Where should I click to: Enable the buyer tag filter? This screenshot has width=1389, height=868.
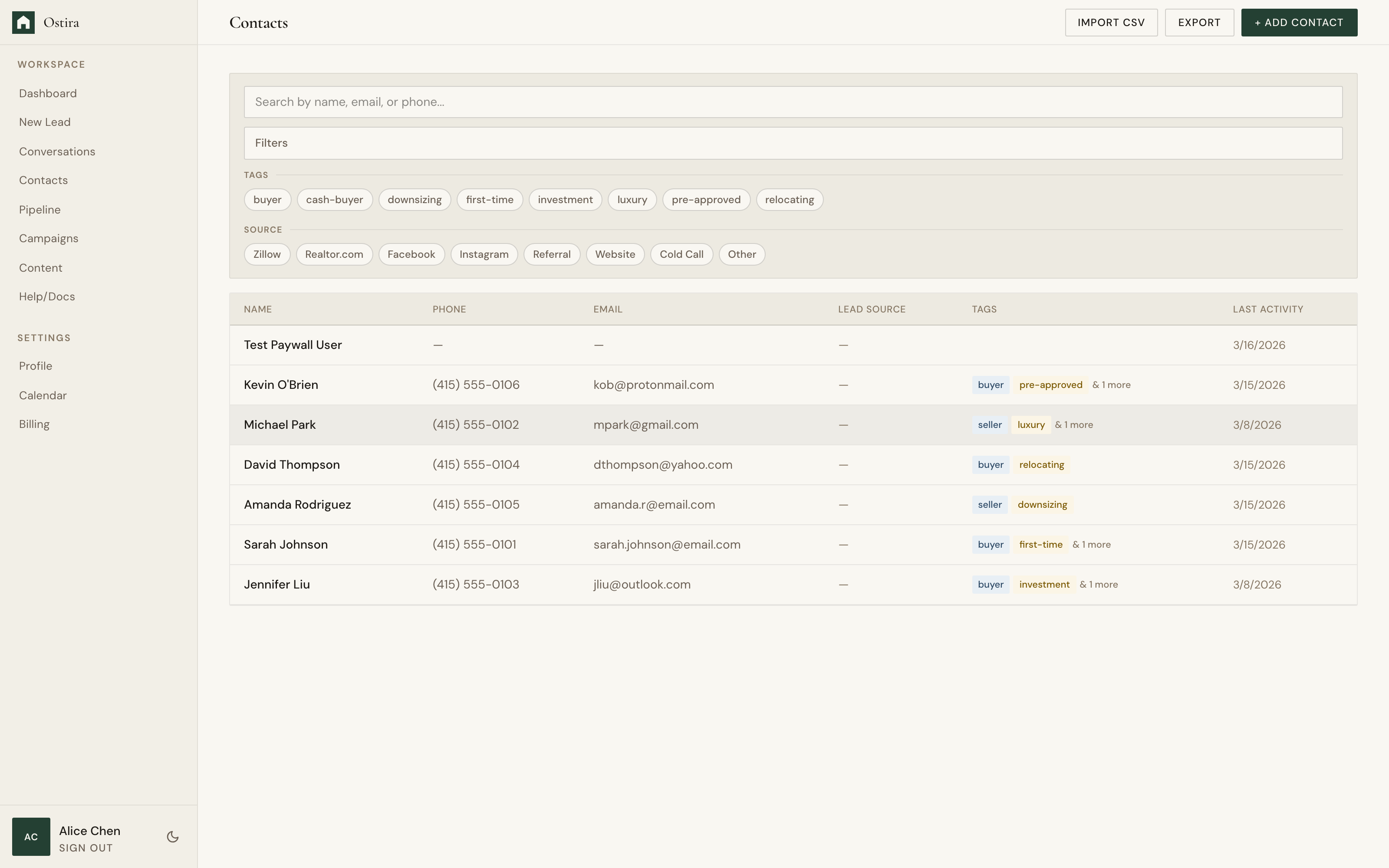(x=267, y=199)
